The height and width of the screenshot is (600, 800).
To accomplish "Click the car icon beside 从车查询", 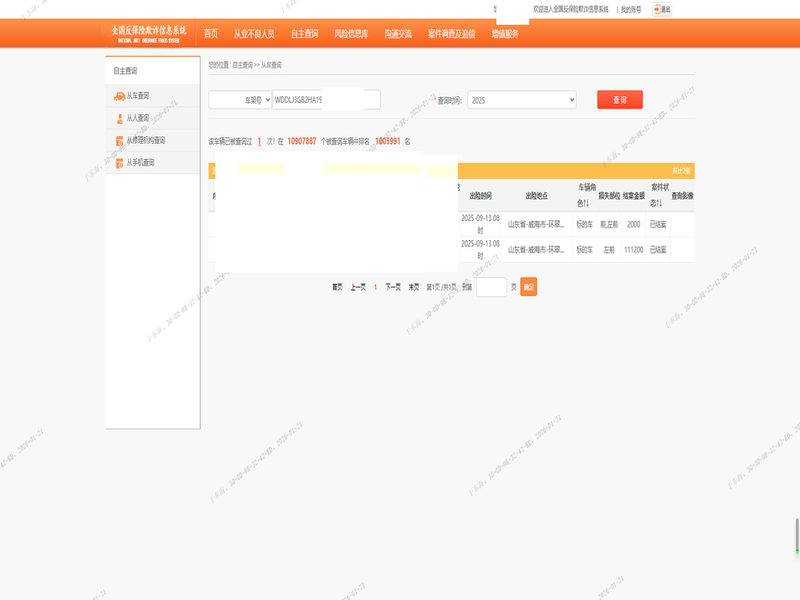I will pyautogui.click(x=118, y=96).
